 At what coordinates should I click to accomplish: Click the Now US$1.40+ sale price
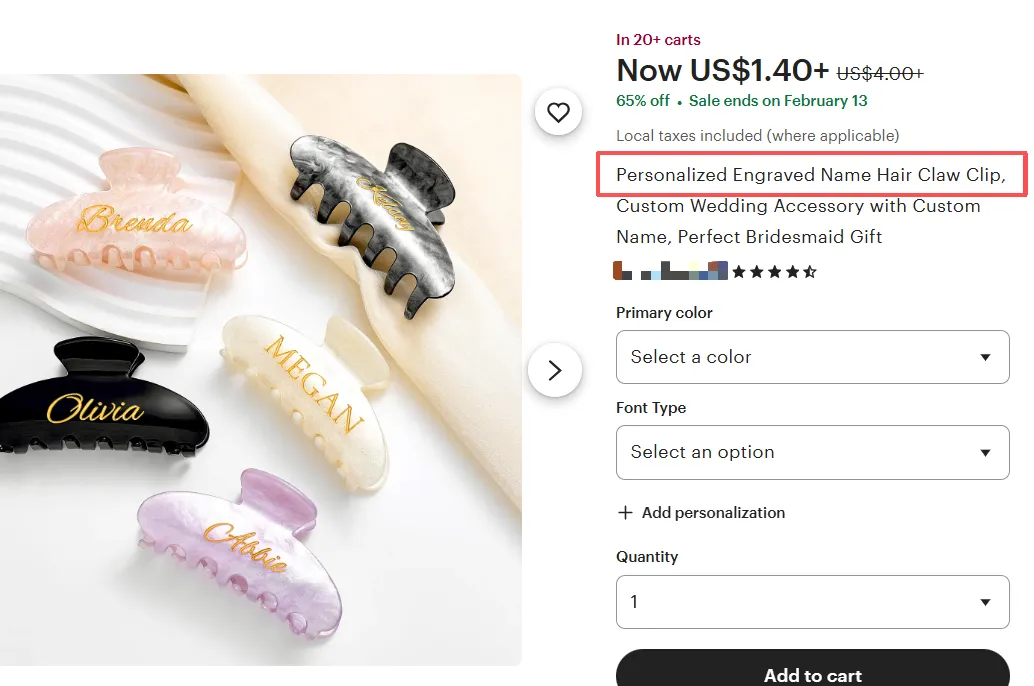point(722,71)
